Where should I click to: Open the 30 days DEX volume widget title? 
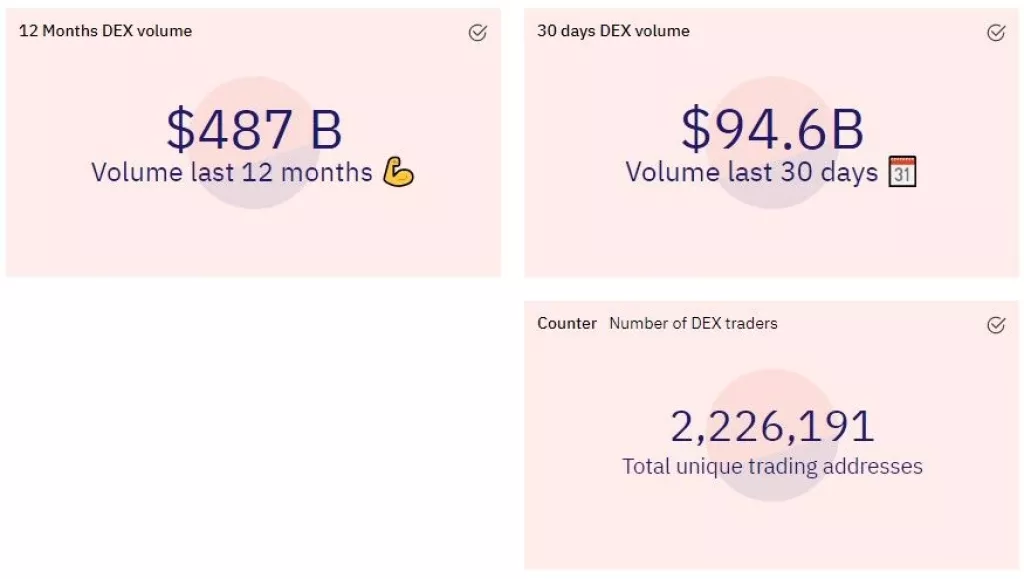(613, 31)
